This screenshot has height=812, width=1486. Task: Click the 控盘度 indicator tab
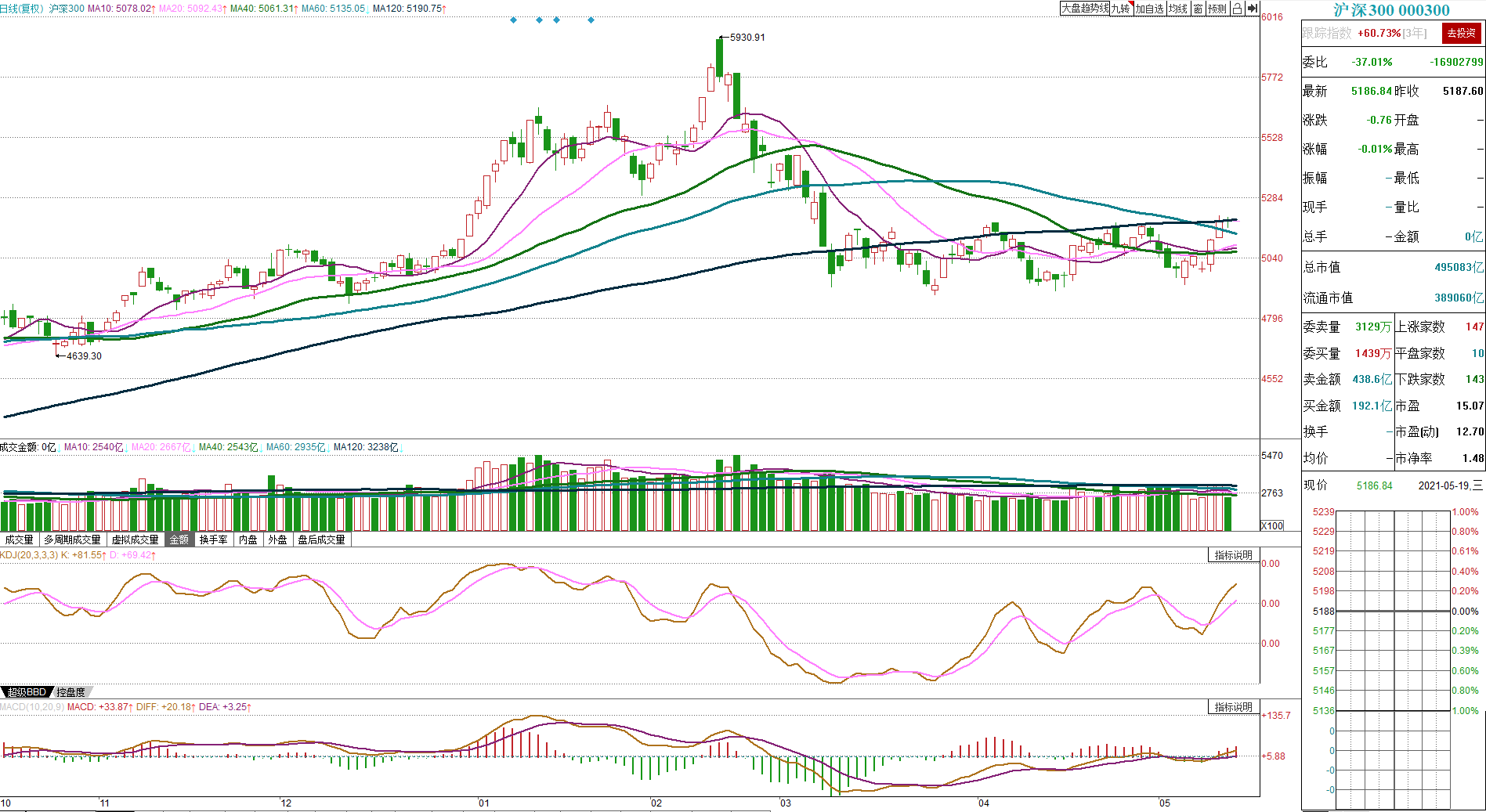click(71, 692)
